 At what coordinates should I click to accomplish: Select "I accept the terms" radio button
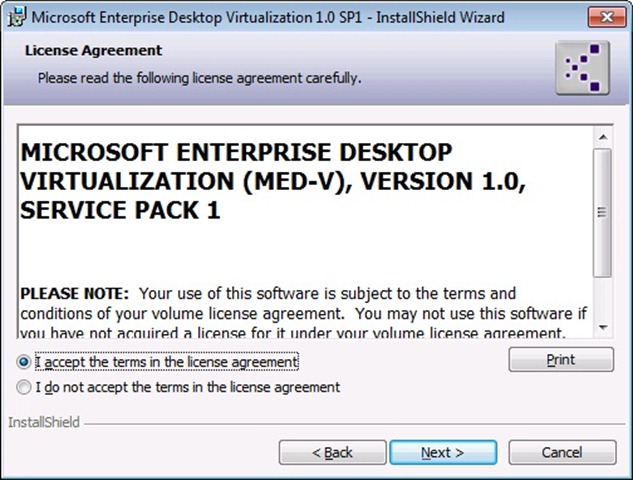24,361
